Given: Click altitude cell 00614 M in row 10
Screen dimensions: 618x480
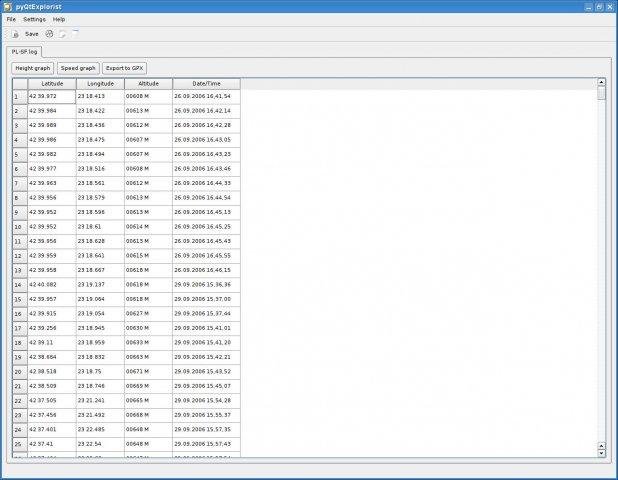Looking at the screenshot, I should (x=149, y=227).
